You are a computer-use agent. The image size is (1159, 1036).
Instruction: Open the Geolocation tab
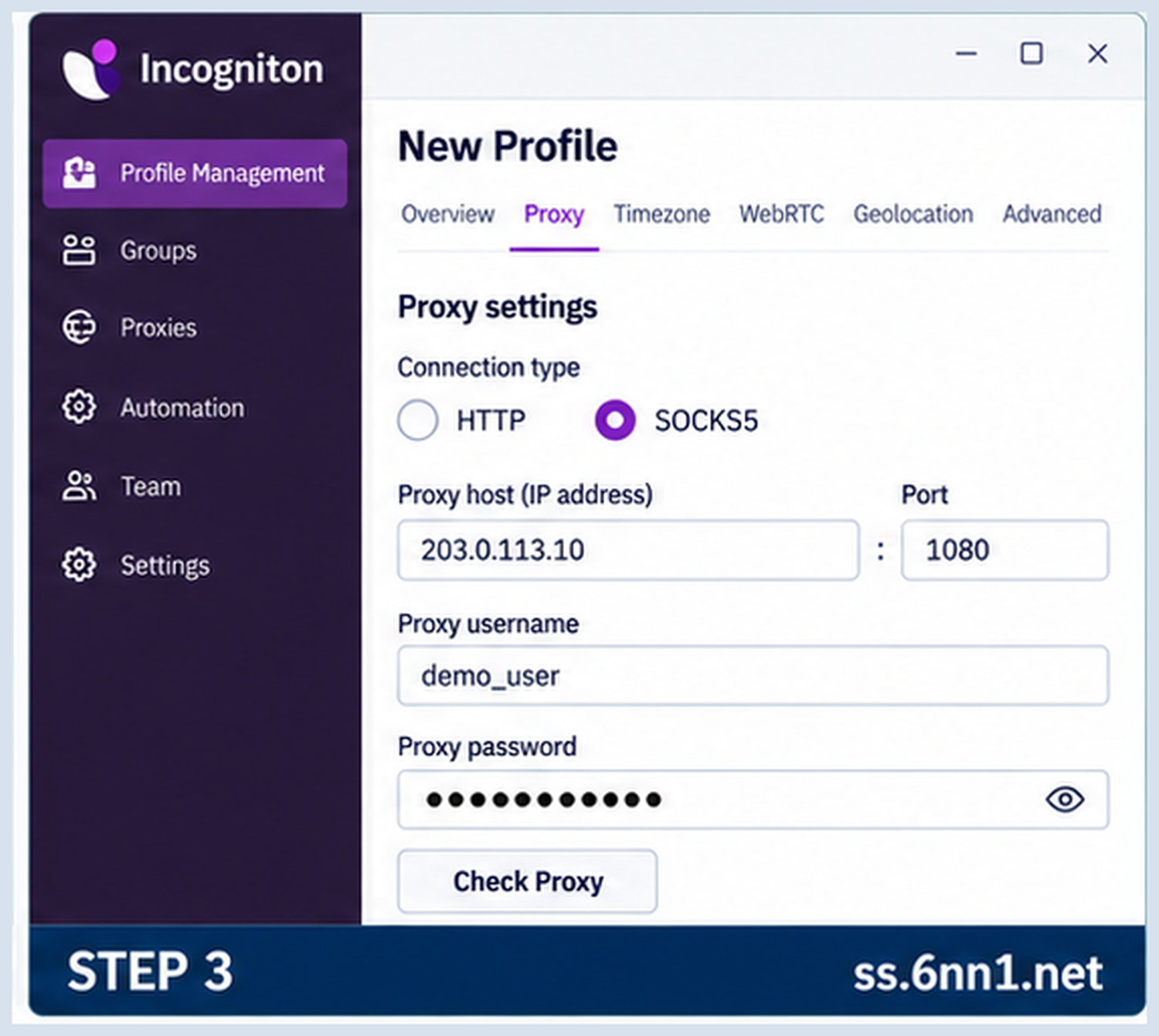point(913,214)
